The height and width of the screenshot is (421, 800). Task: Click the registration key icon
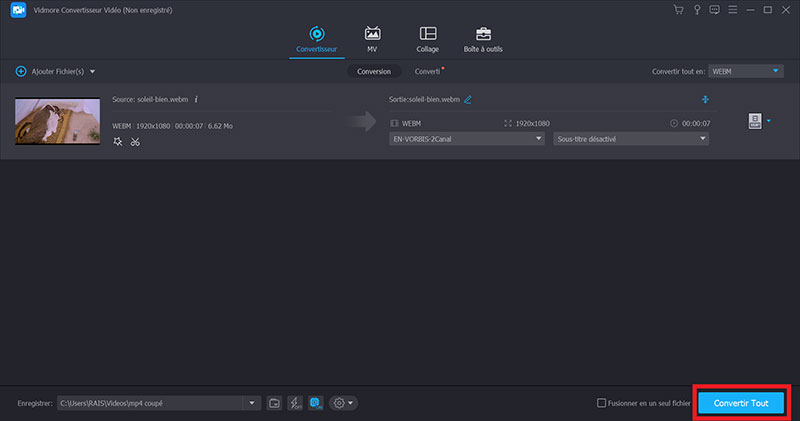pos(697,10)
